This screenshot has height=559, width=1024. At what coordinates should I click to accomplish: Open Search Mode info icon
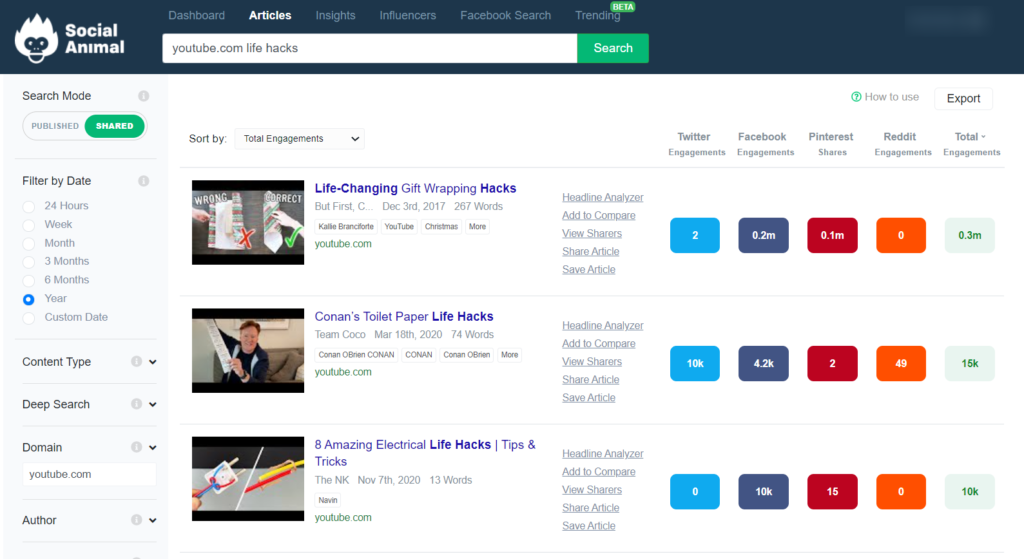tap(144, 96)
